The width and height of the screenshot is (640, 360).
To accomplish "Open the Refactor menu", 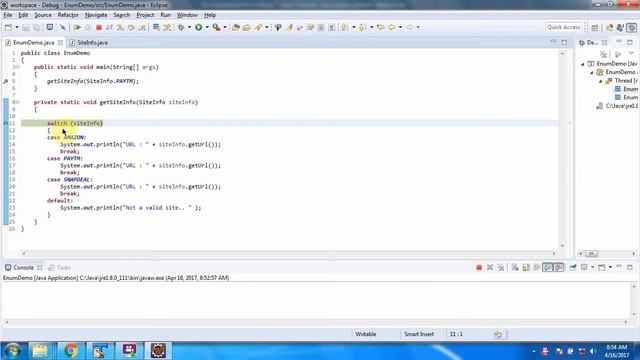I will pos(68,15).
